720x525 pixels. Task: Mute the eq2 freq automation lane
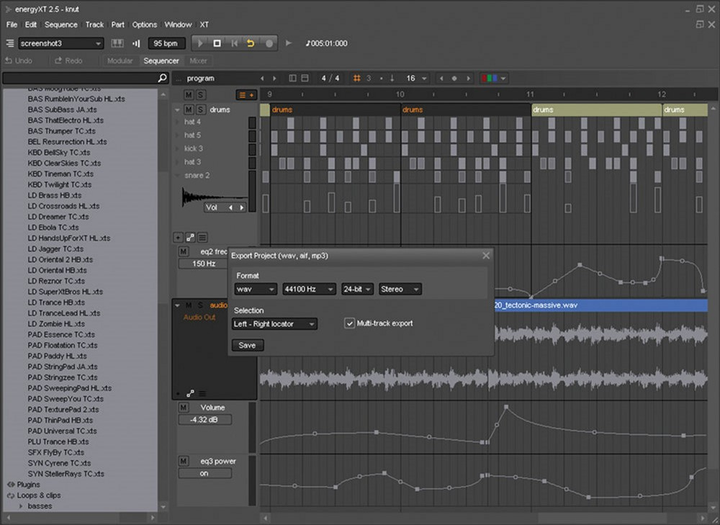[x=183, y=252]
